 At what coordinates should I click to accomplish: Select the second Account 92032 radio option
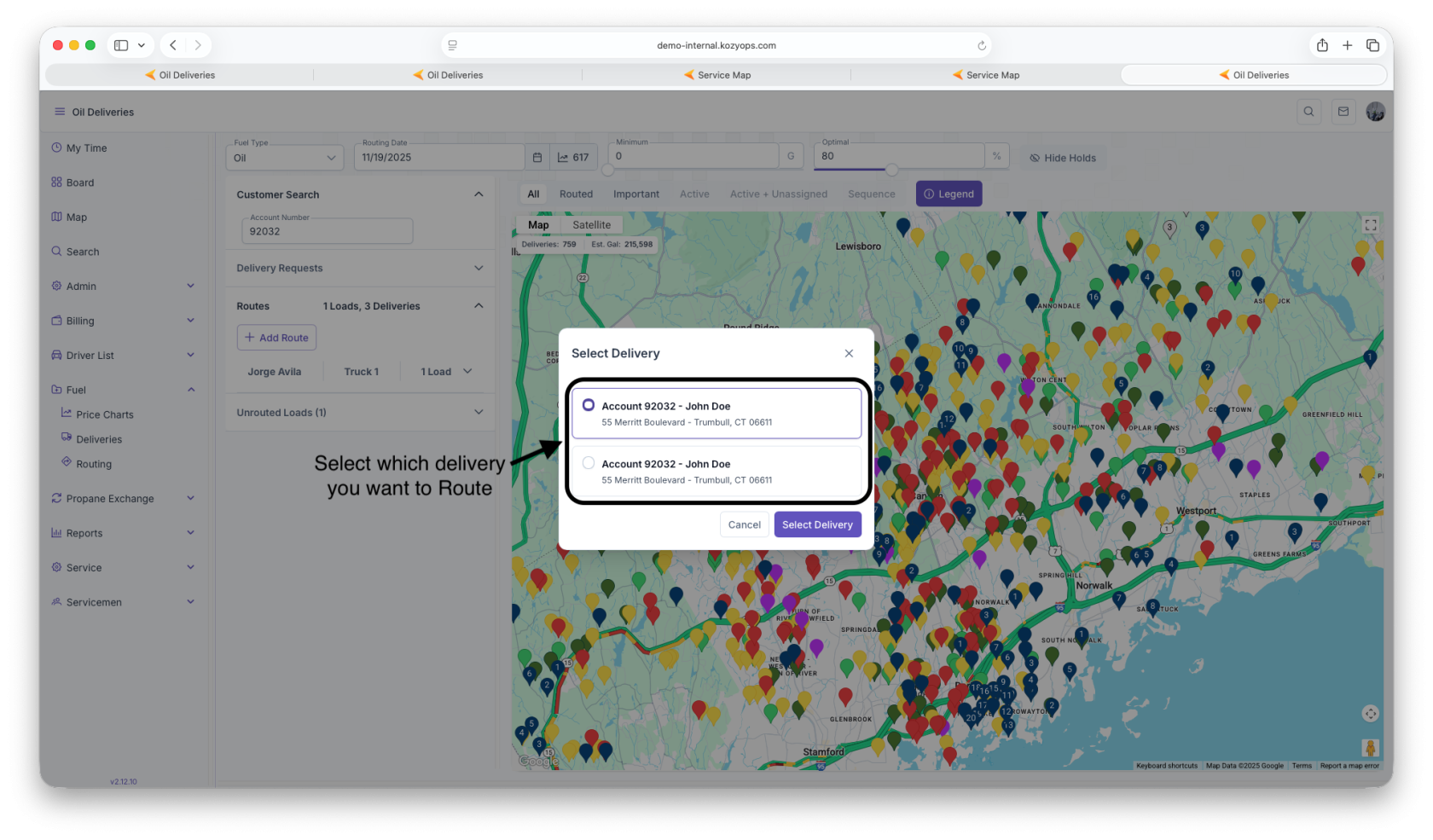click(589, 463)
